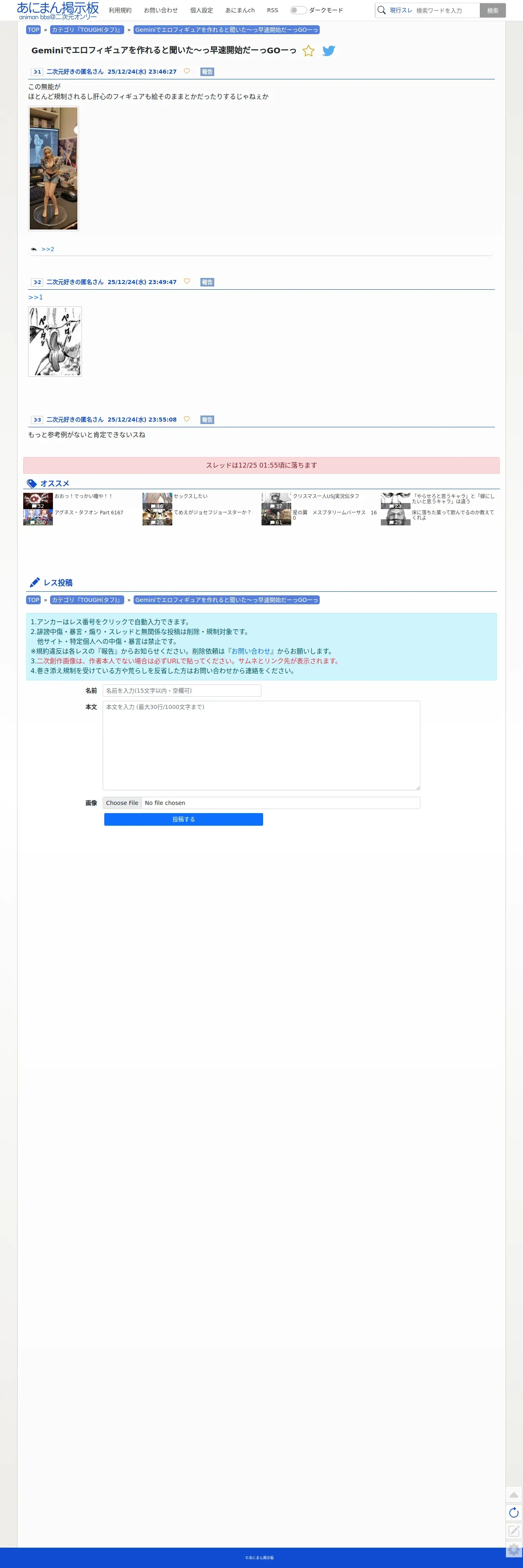
Task: Click the thread expiry notice スレッドは12/25 01:55頃に落ちます
Action: point(261,465)
